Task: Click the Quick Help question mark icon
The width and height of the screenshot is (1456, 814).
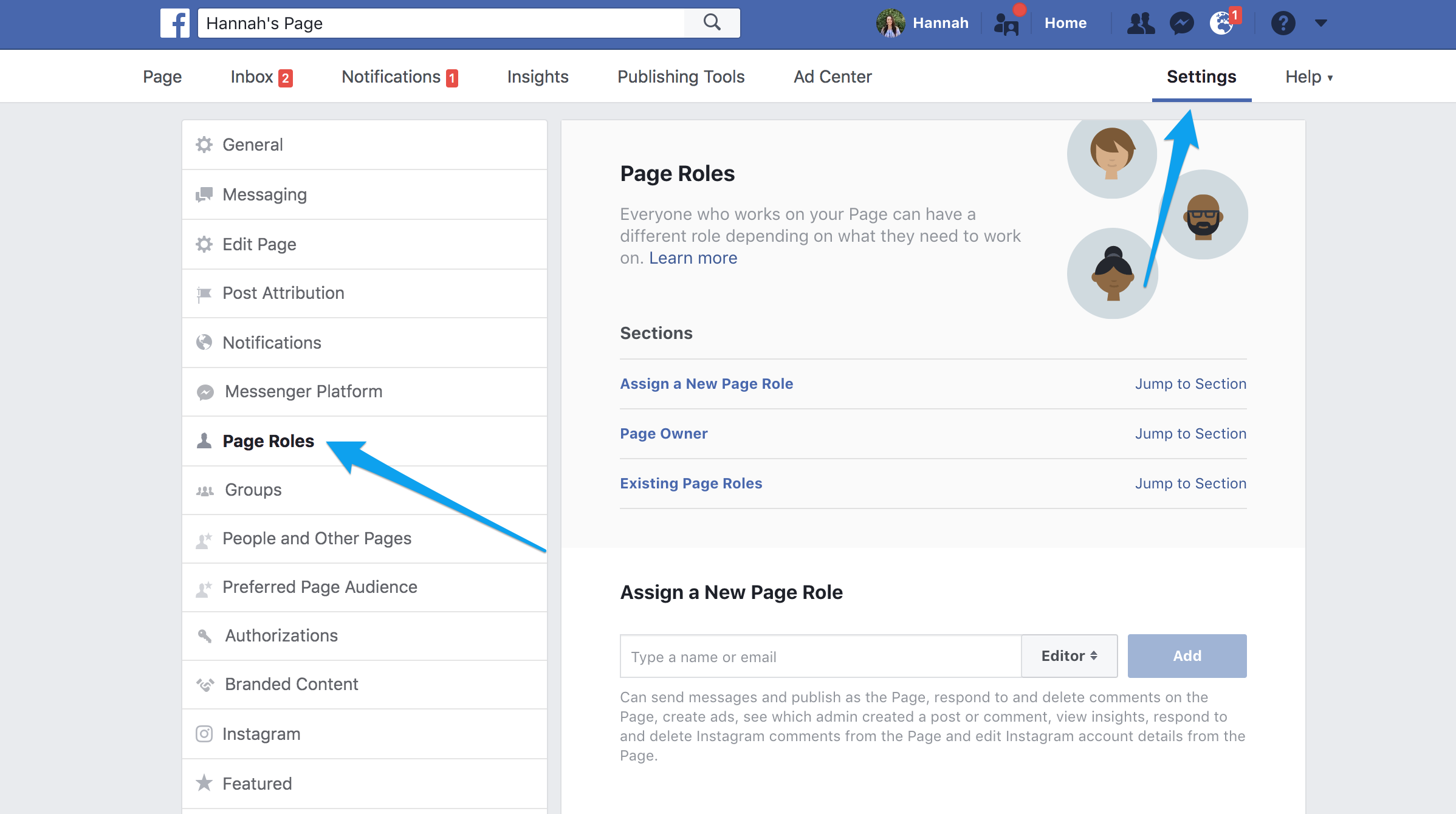Action: click(1283, 23)
